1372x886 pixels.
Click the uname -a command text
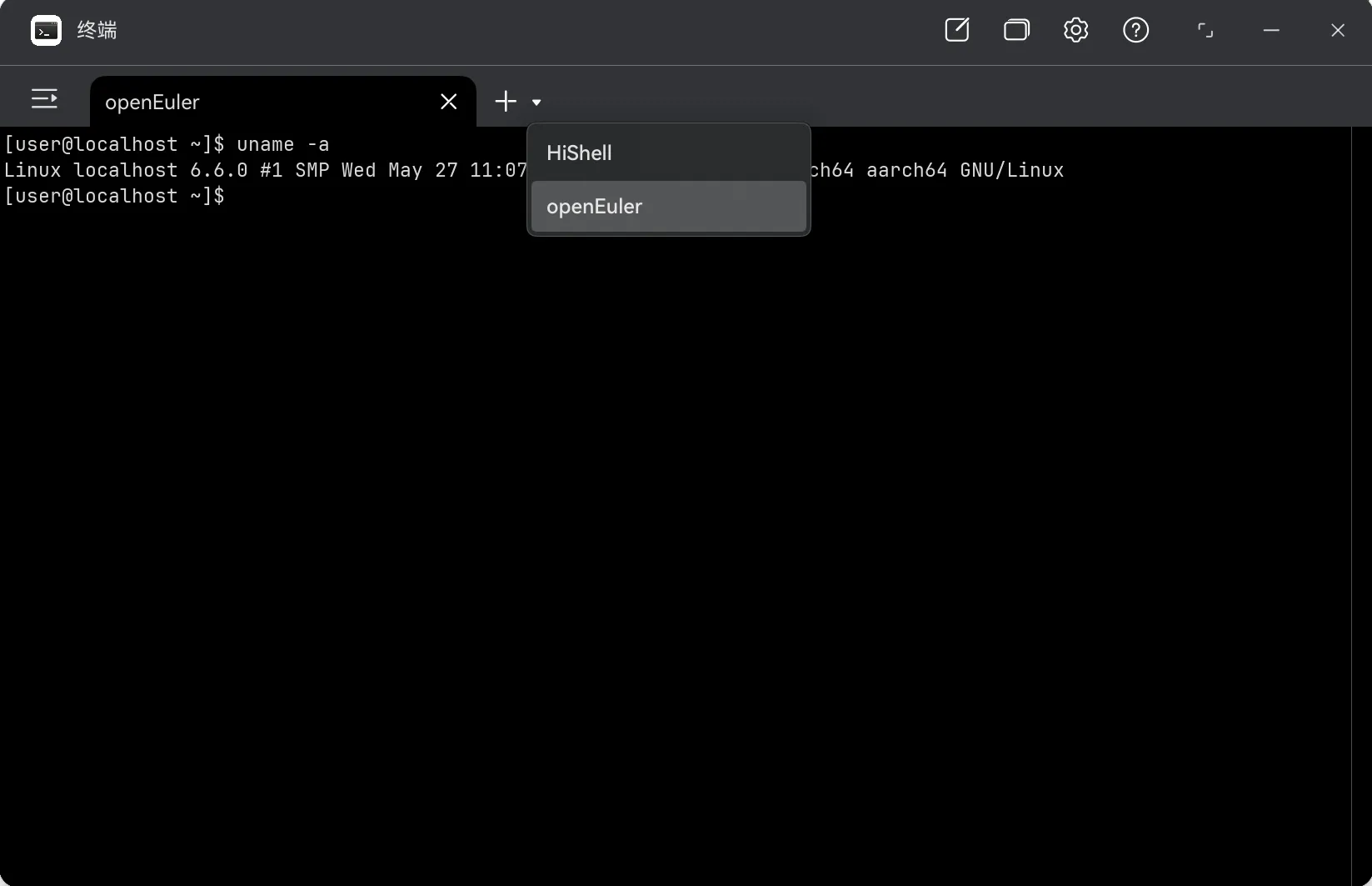(x=282, y=144)
